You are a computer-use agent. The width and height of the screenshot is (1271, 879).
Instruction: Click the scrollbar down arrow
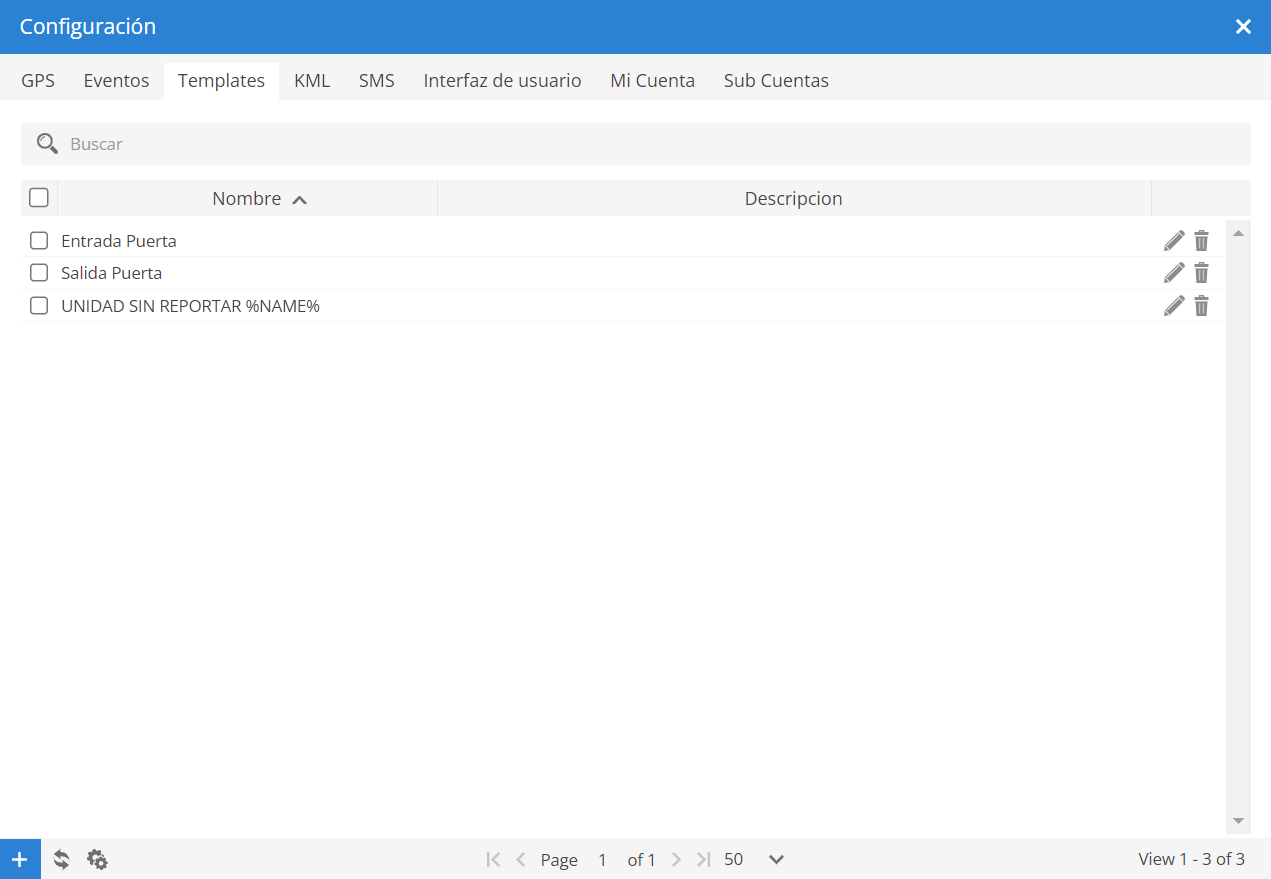pos(1238,821)
